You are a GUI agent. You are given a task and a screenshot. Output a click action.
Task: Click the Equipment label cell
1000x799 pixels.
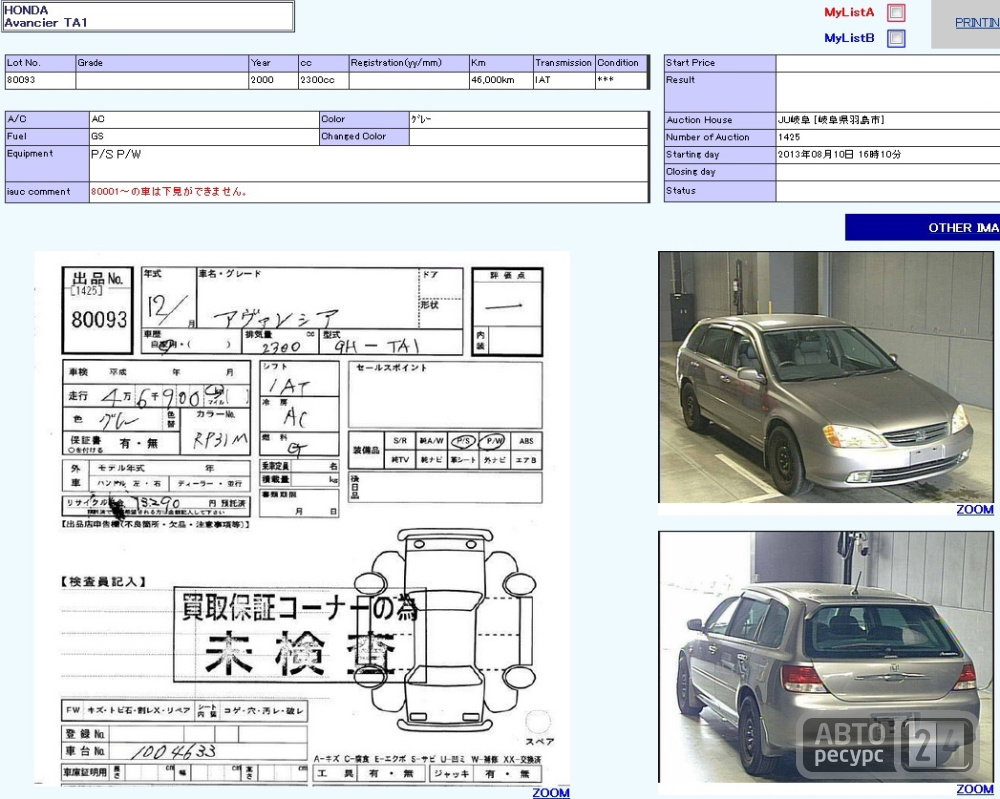[x=47, y=164]
